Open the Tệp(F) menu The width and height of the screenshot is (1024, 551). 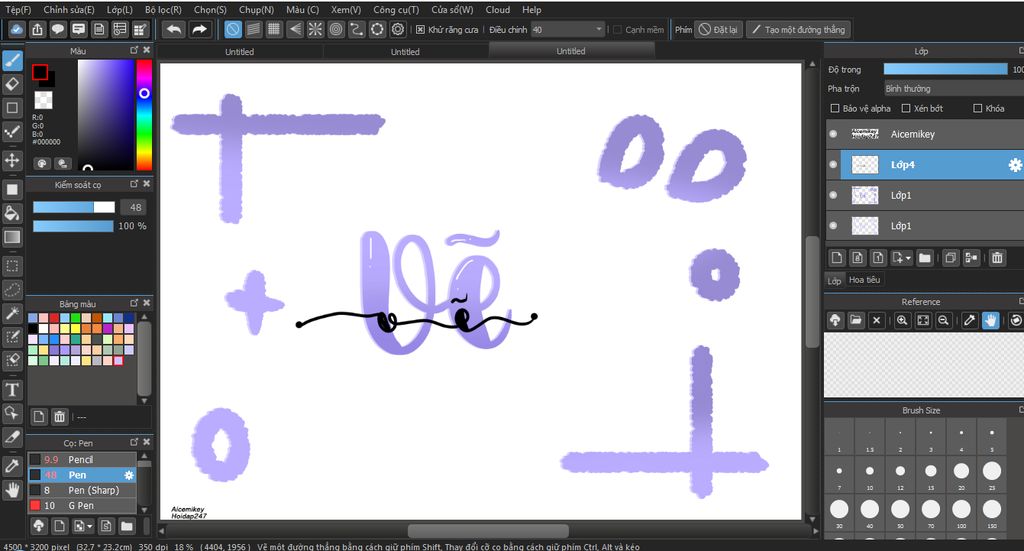[18, 10]
